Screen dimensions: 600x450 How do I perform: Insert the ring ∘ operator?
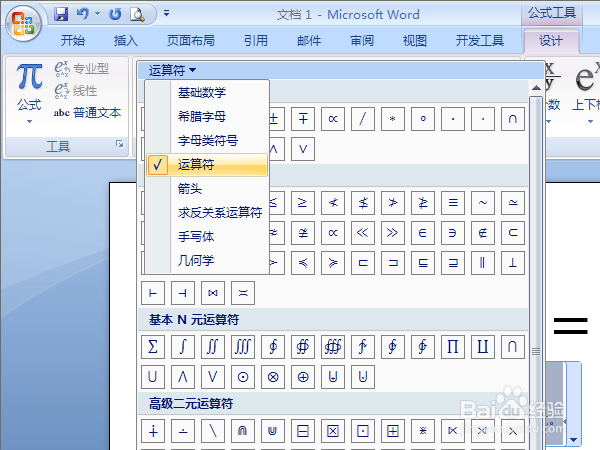click(423, 119)
